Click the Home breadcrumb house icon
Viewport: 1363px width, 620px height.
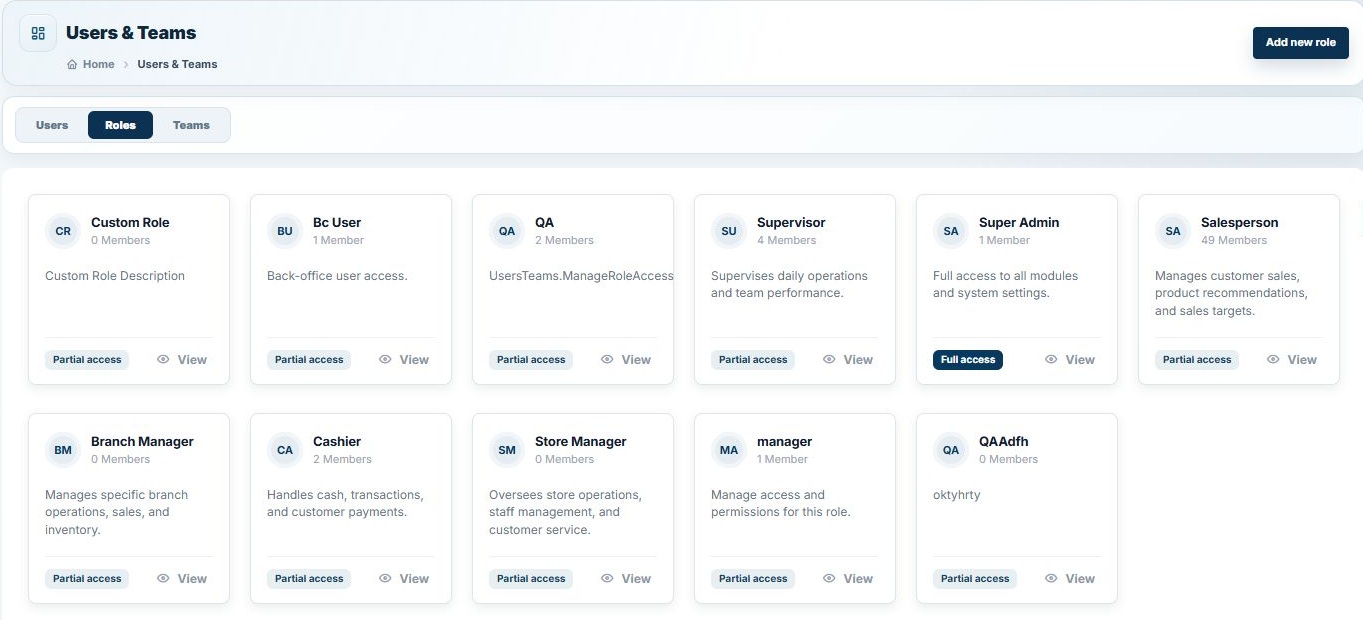click(x=72, y=64)
